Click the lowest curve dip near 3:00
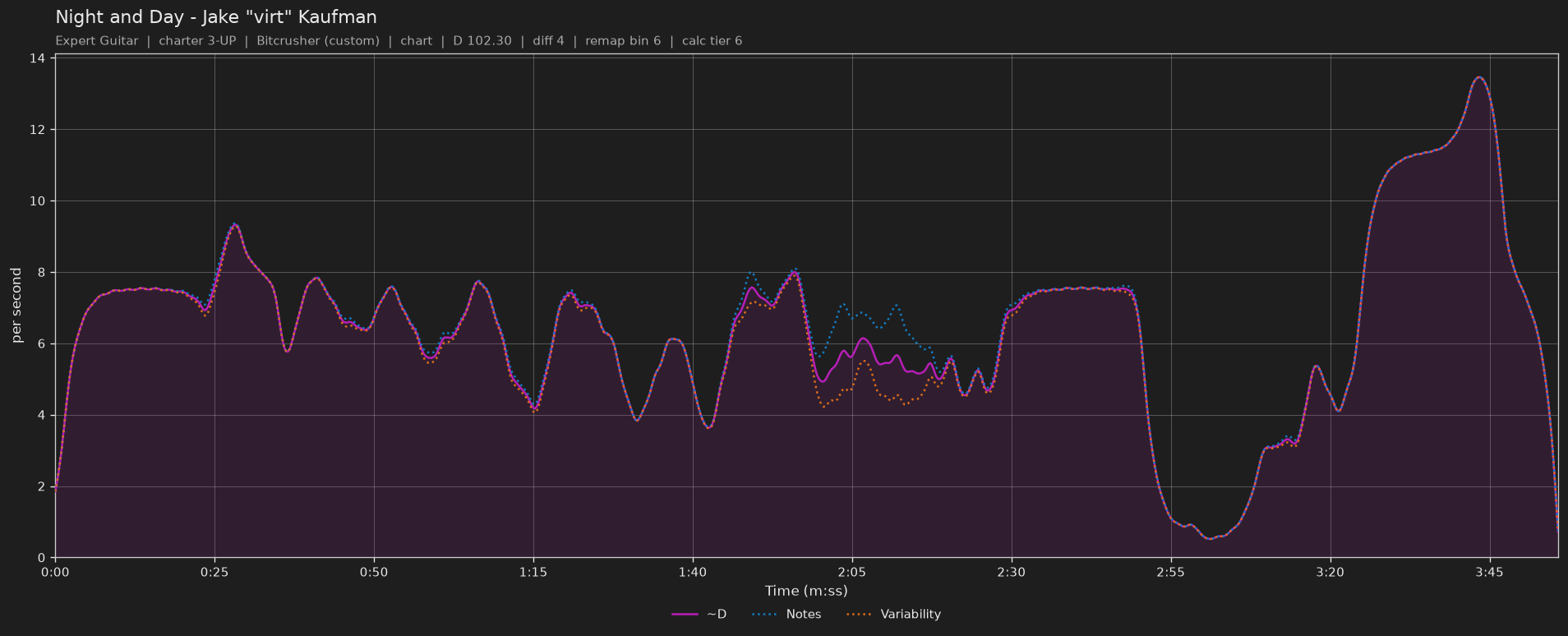Viewport: 1568px width, 636px height. click(x=1209, y=538)
